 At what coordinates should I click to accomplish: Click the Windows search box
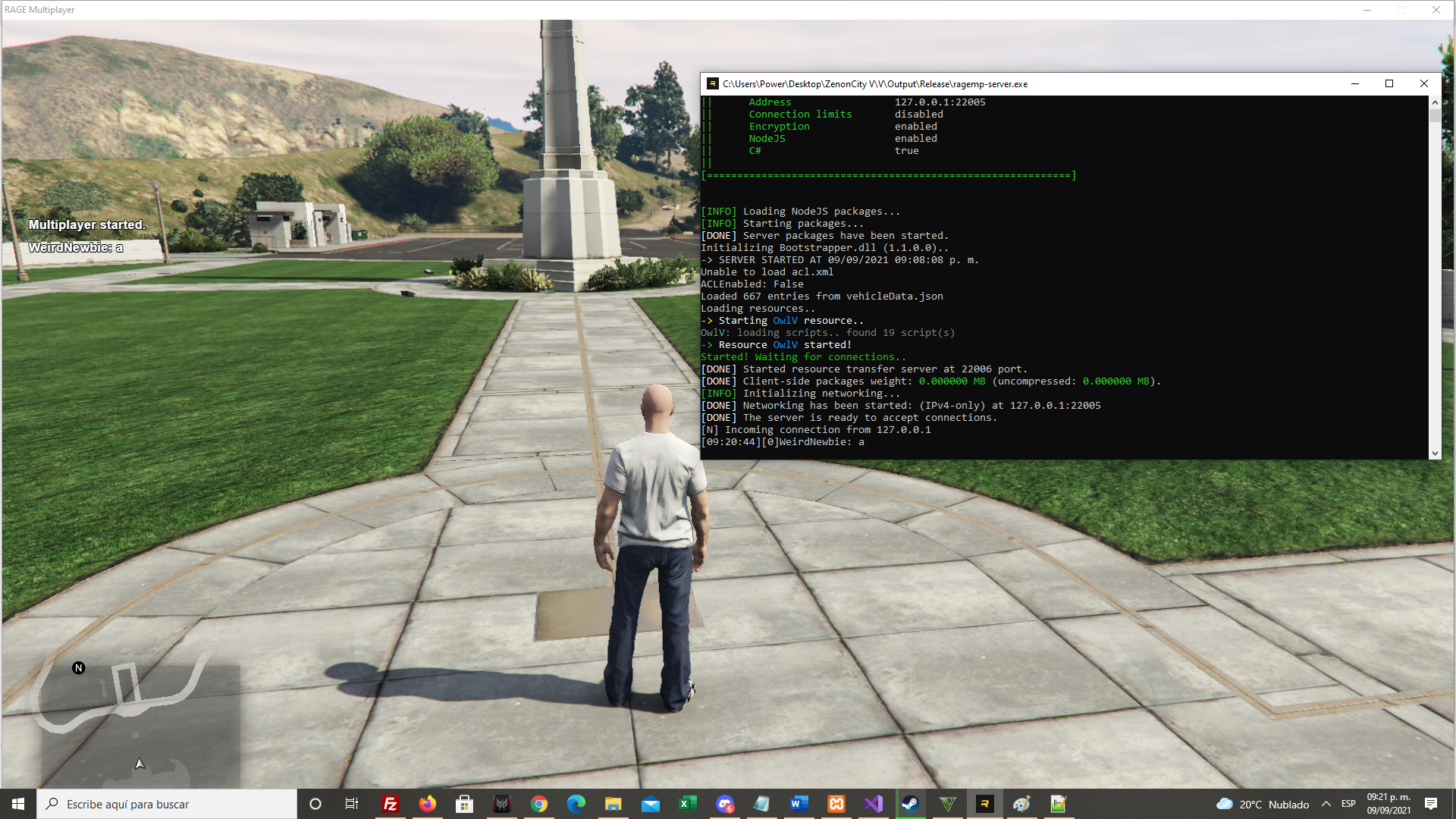[167, 804]
